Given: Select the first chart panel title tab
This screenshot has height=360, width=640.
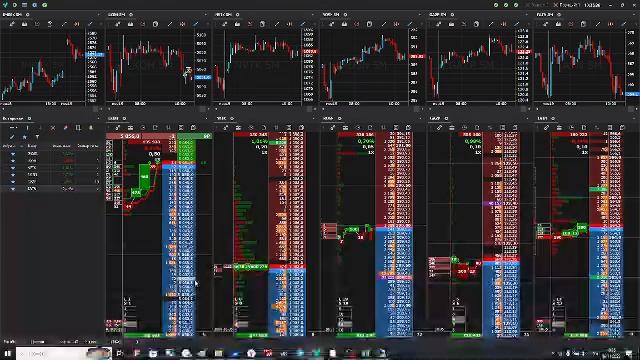Looking at the screenshot, I should 12,15.
